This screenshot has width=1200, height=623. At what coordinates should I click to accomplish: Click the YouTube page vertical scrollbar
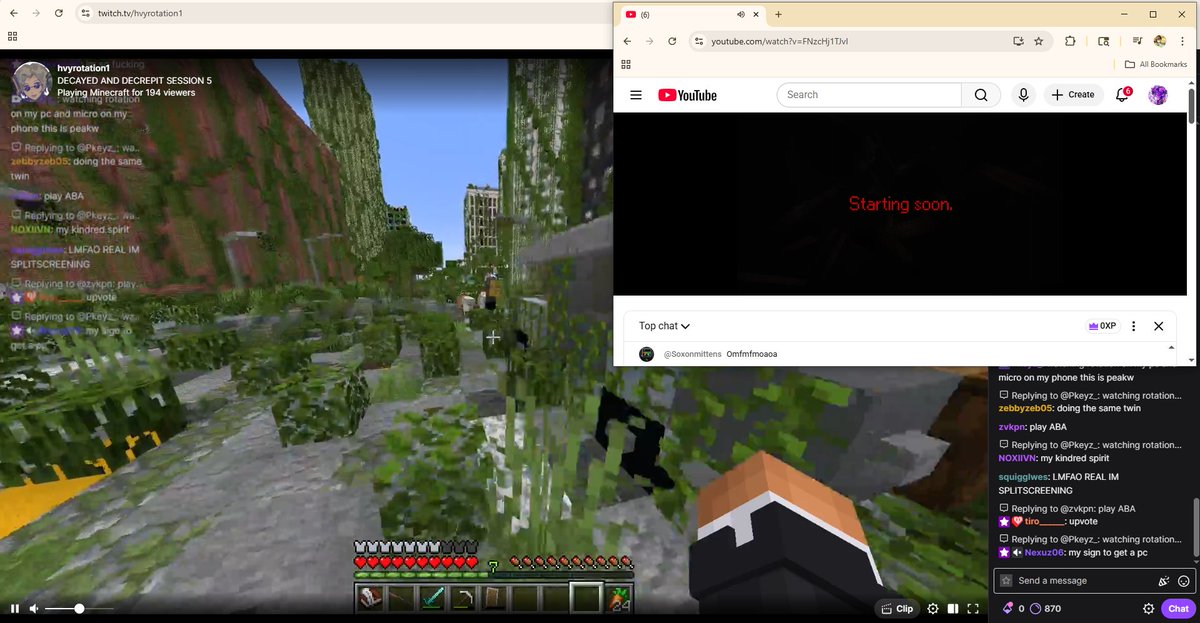click(x=1191, y=105)
